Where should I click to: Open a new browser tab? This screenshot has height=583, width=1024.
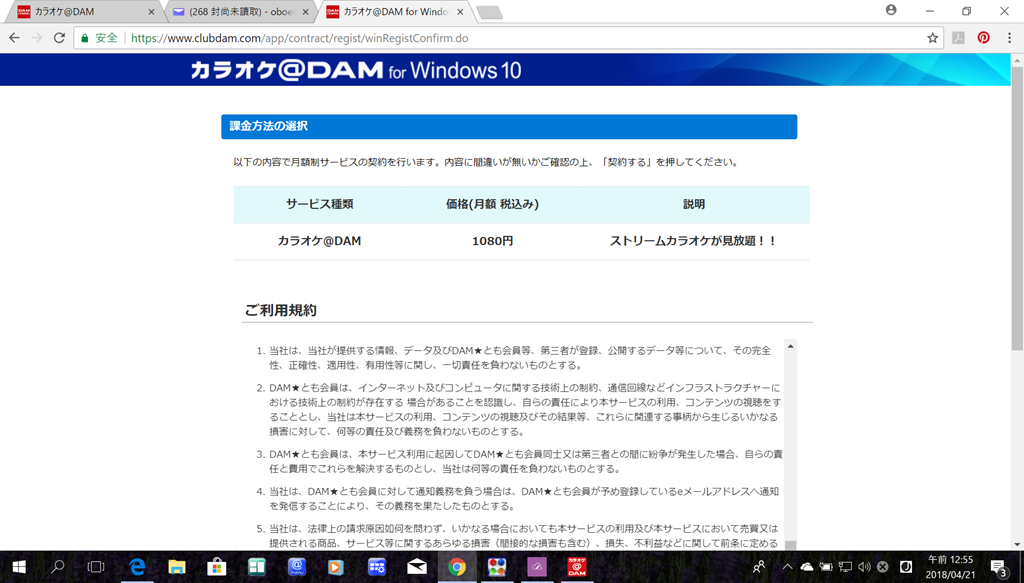[489, 12]
